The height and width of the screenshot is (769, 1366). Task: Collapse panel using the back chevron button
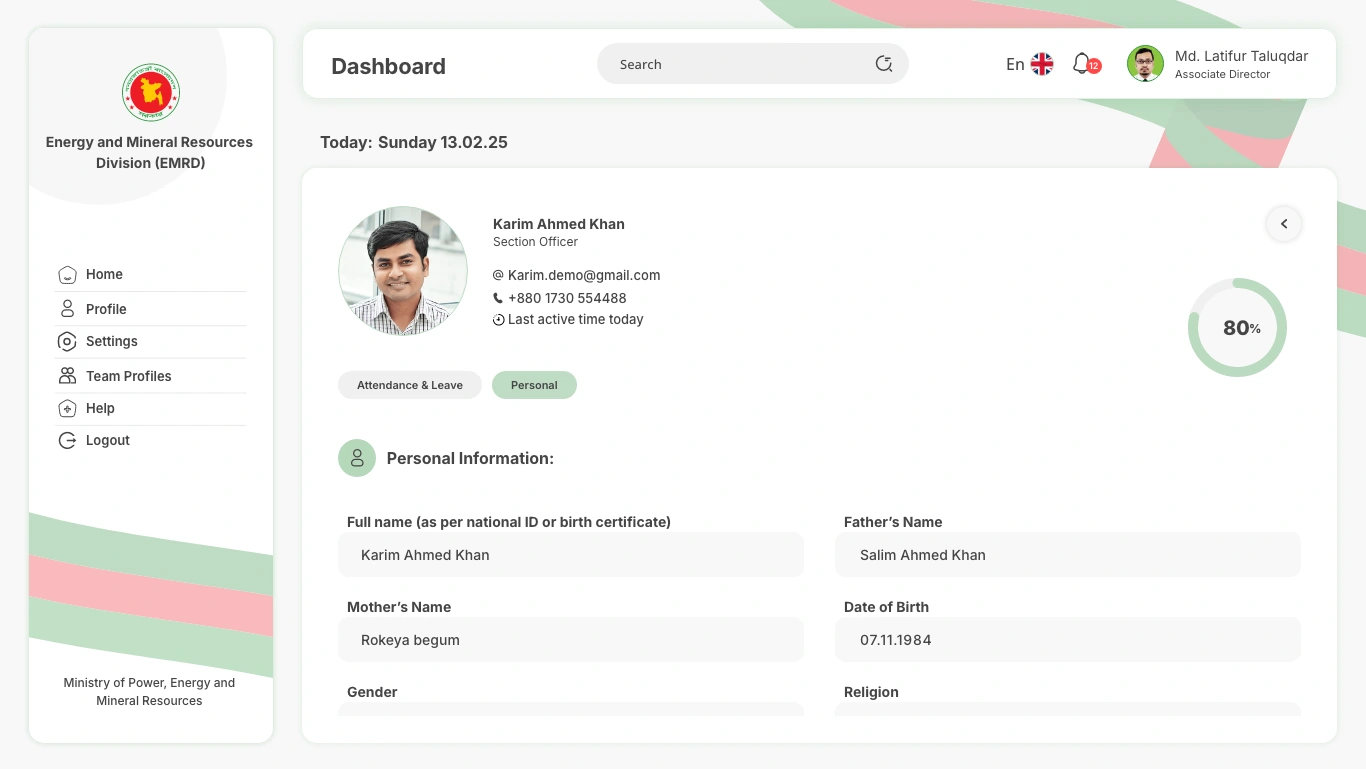coord(1284,224)
